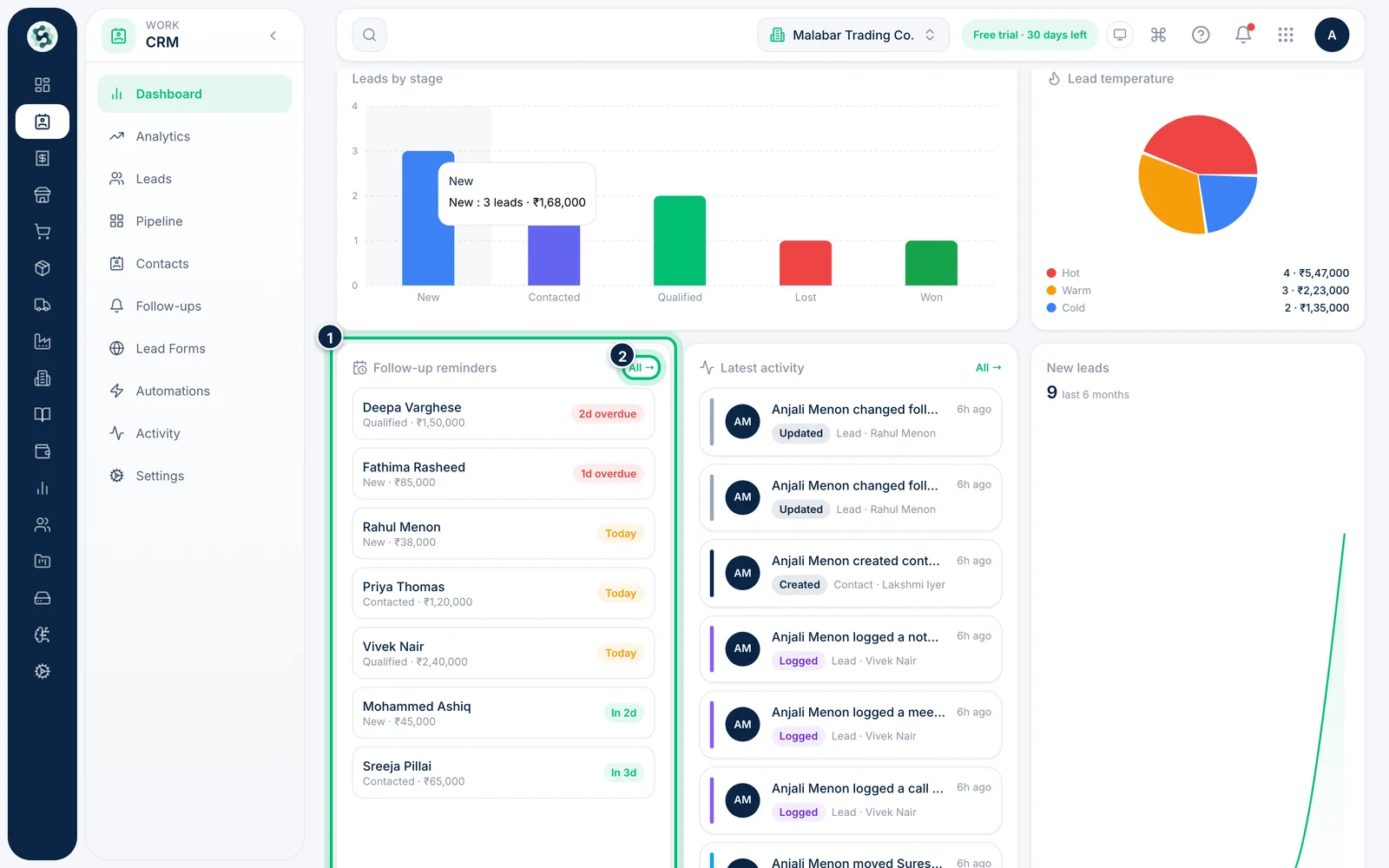View all follow-up reminders
The image size is (1389, 868).
point(642,368)
